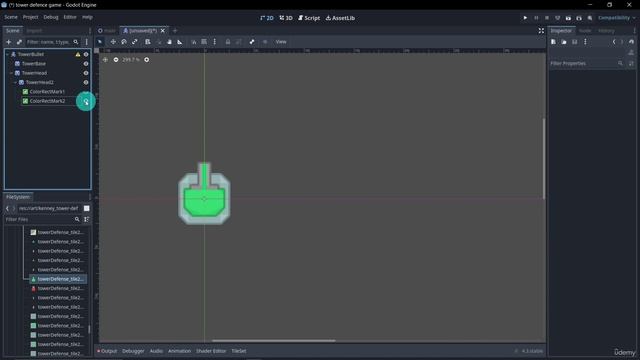This screenshot has width=640, height=360.
Task: Switch to the Node tab beside Inspector
Action: (x=585, y=31)
